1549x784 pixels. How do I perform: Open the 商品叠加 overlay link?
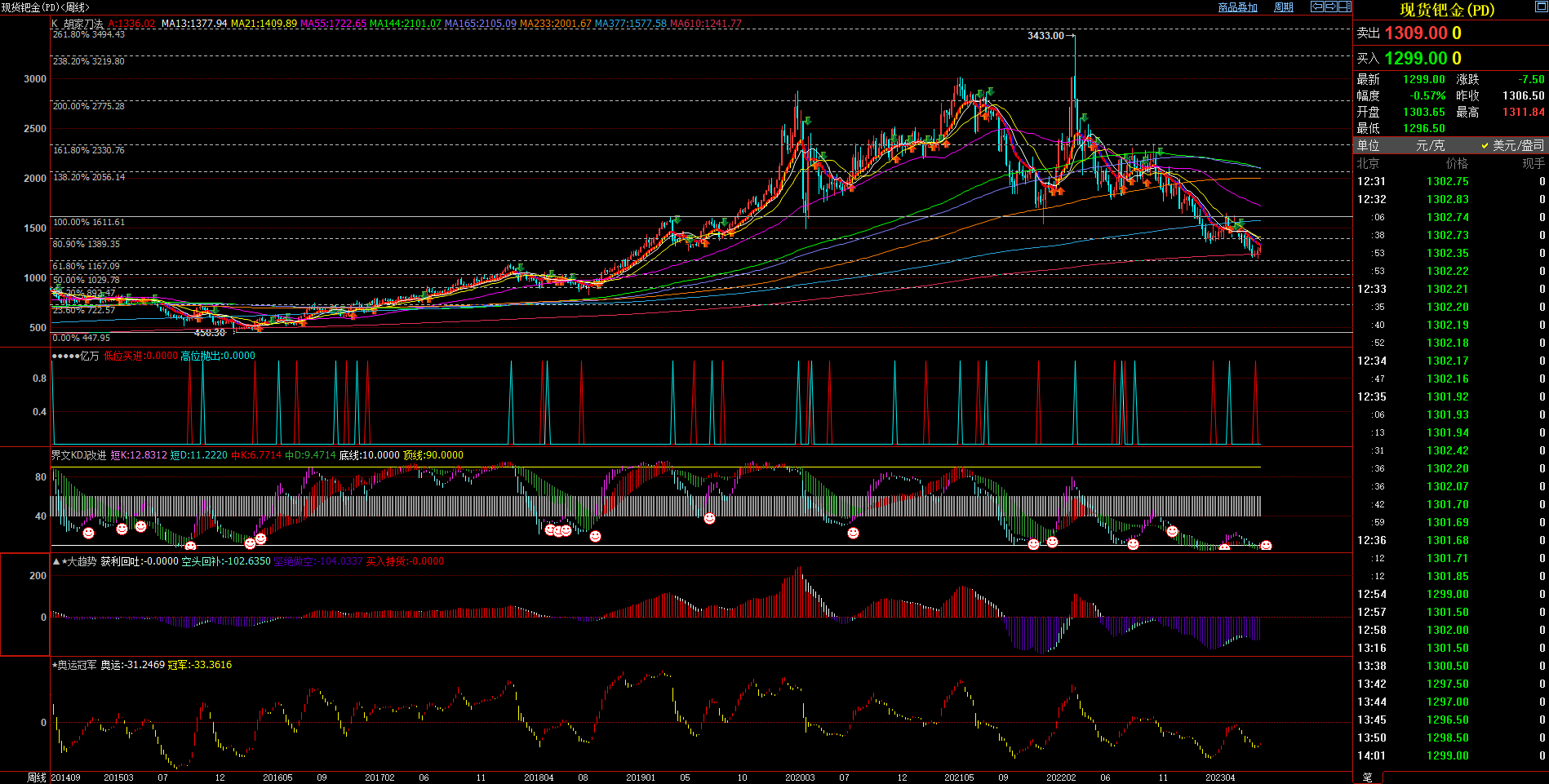[x=1237, y=7]
